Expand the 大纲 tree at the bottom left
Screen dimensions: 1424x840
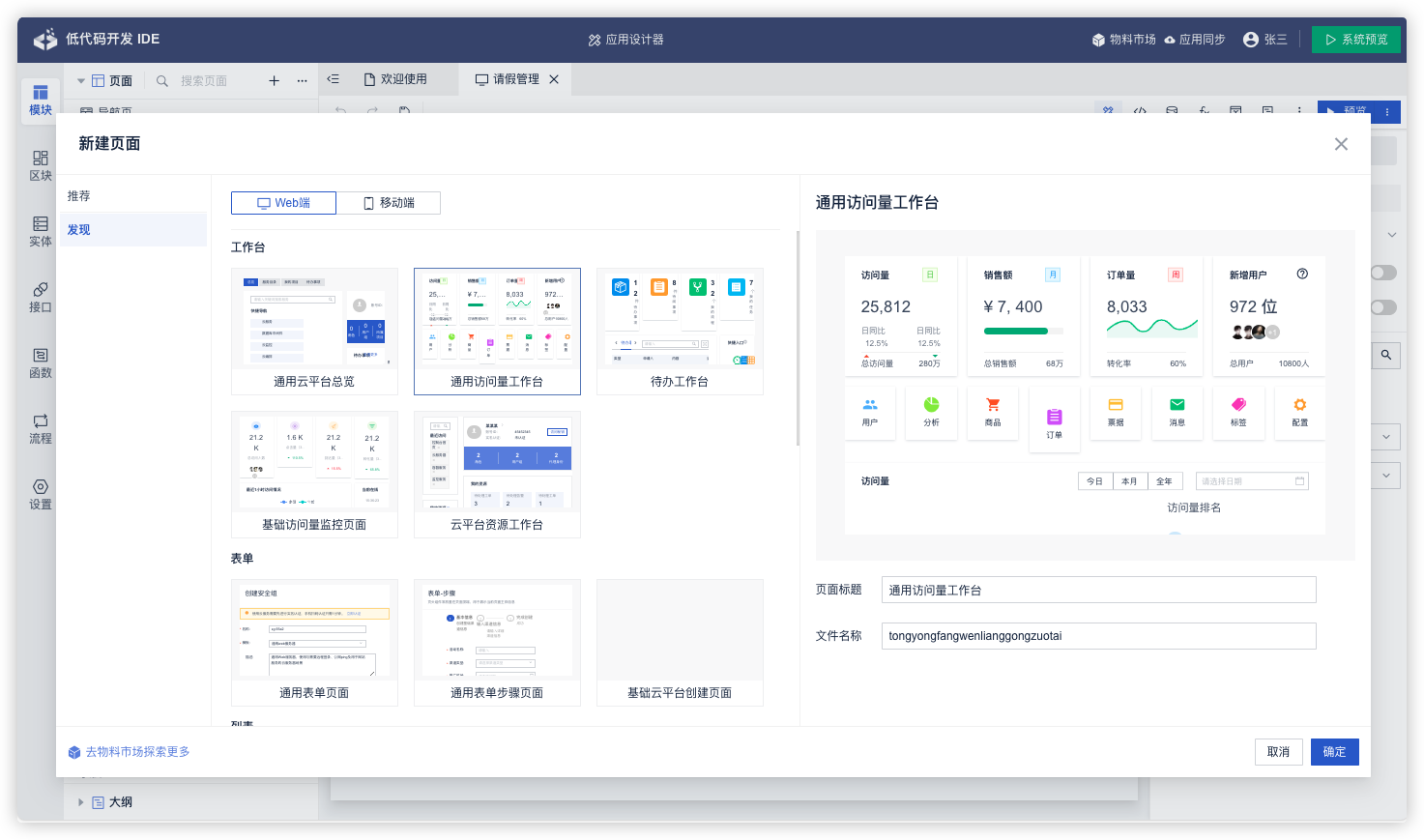click(x=81, y=801)
